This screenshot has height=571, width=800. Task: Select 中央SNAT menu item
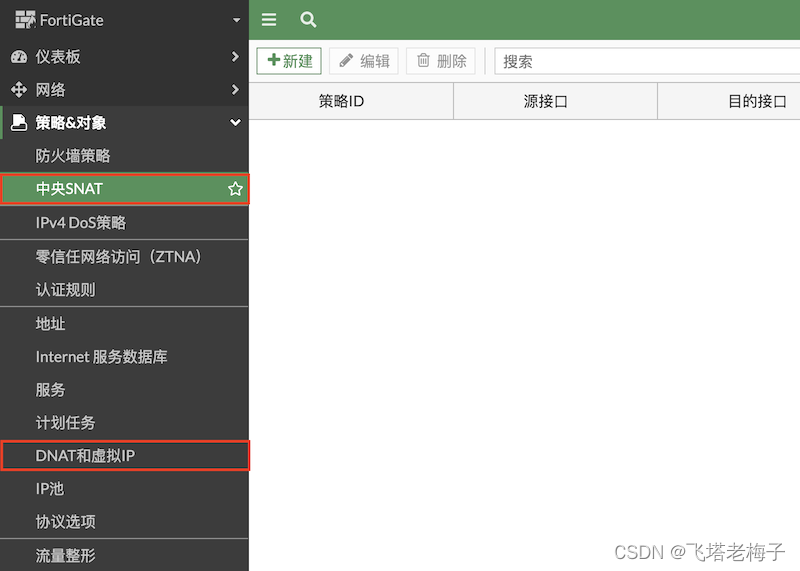coord(124,189)
